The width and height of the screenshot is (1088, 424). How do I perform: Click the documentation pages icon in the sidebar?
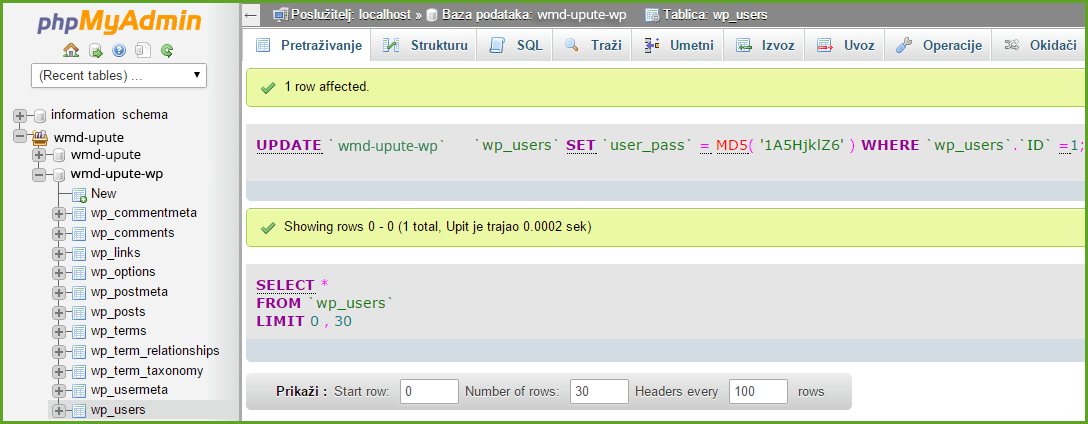tap(143, 50)
